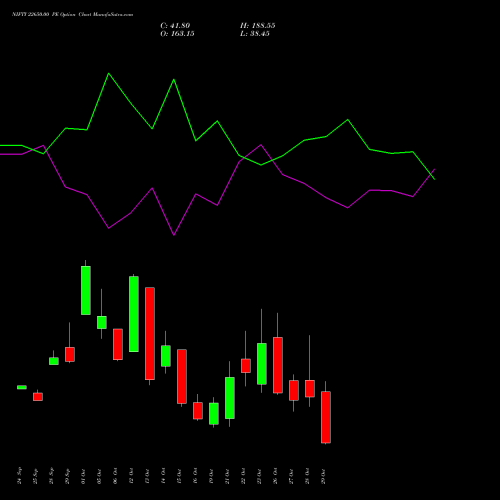The image size is (500, 500).
Task: Click the 29 Sep date label
Action: (68, 476)
